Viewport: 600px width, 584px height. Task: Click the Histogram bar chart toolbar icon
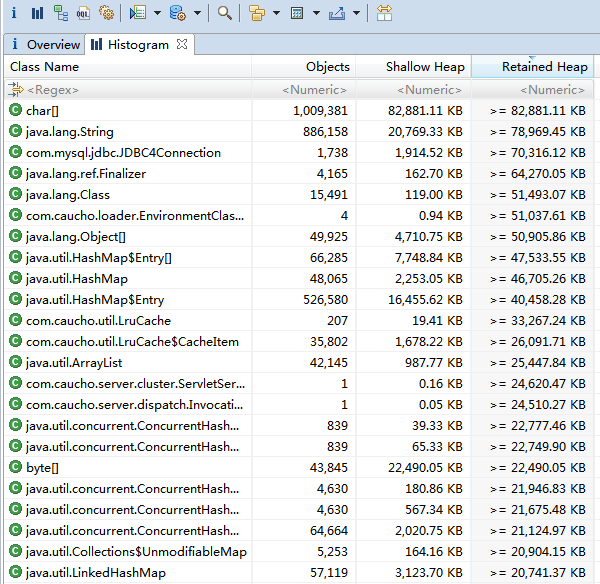pos(37,13)
